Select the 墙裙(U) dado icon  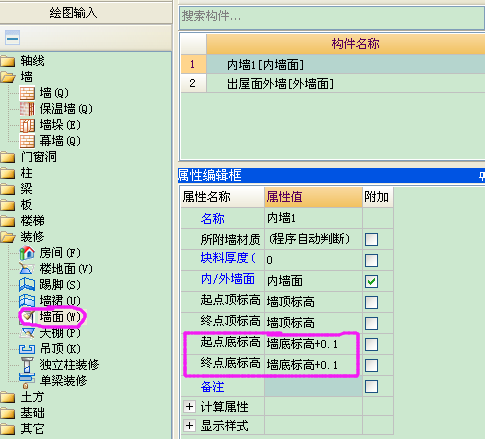click(x=27, y=301)
